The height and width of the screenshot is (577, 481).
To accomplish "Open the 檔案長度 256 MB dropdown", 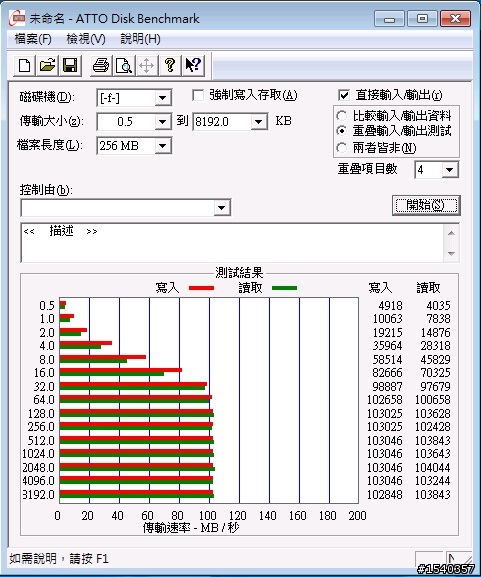I will [162, 146].
